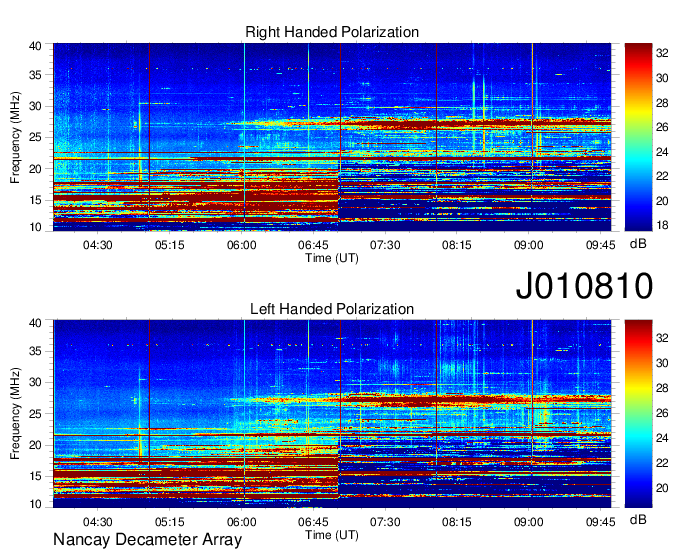Image resolution: width=680 pixels, height=552 pixels.
Task: Click "Time (UT)" label under Right Handed plot
Action: click(x=332, y=258)
